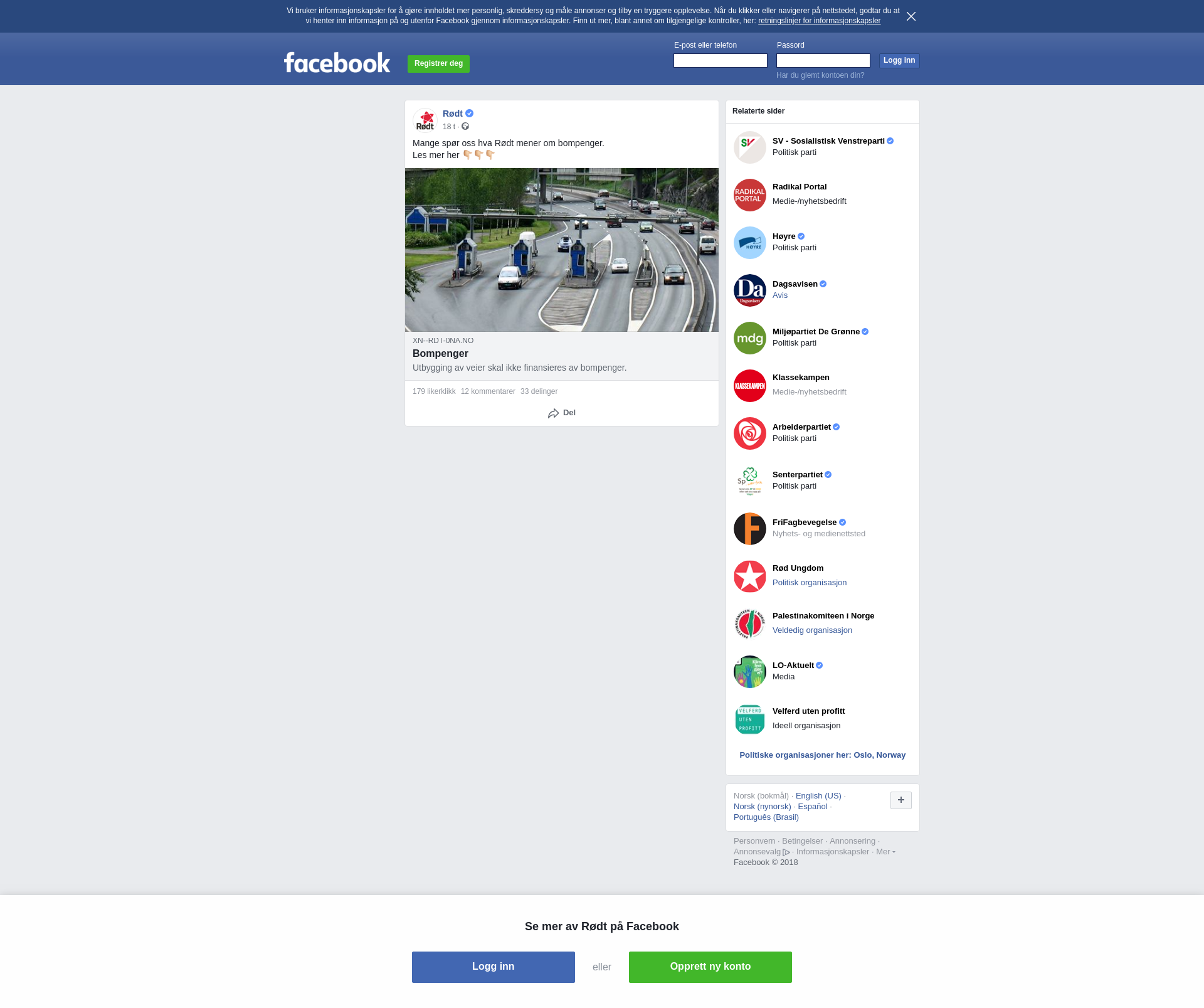Open the bompenger toll road image

(x=562, y=250)
